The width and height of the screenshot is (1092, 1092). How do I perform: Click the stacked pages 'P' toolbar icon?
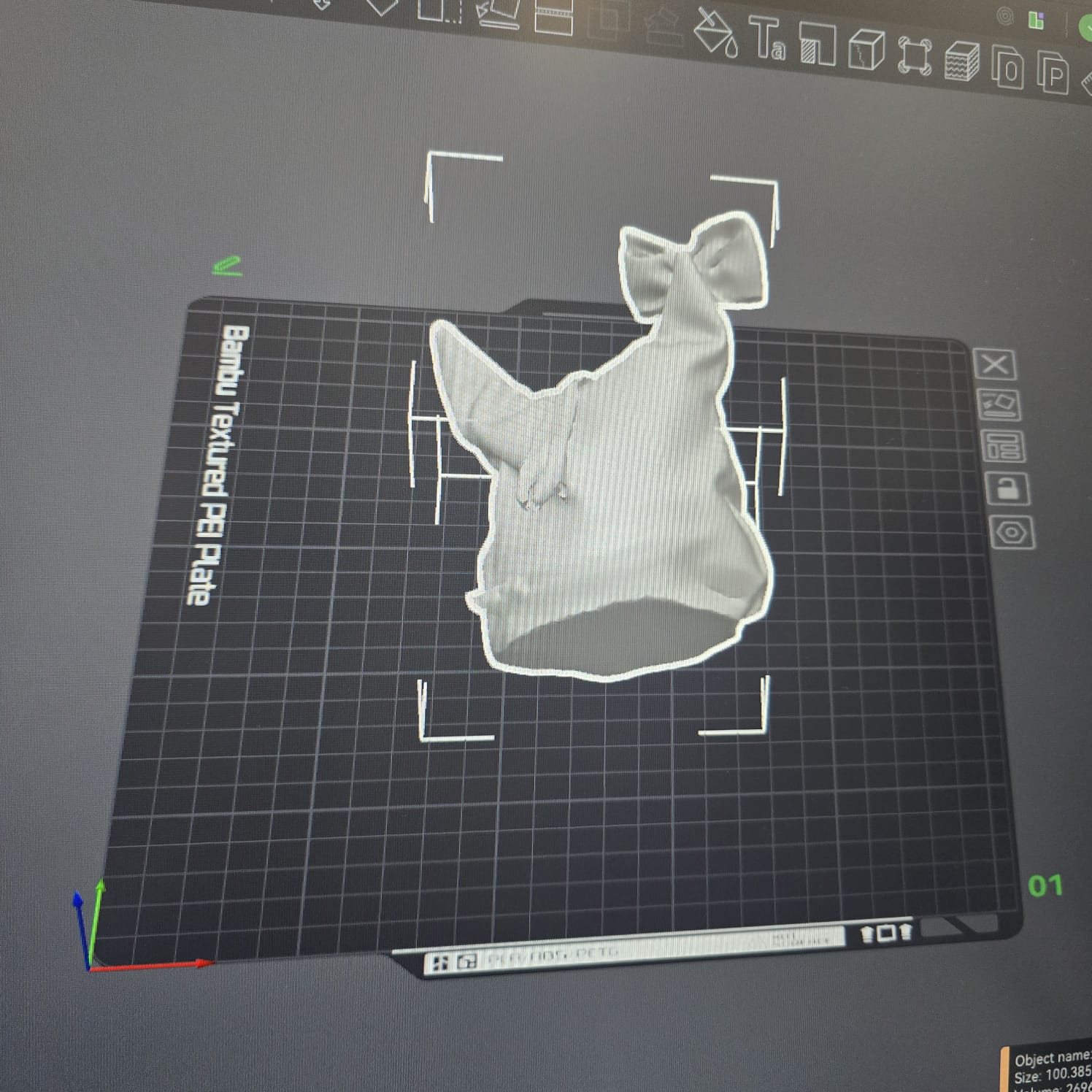pyautogui.click(x=1053, y=73)
